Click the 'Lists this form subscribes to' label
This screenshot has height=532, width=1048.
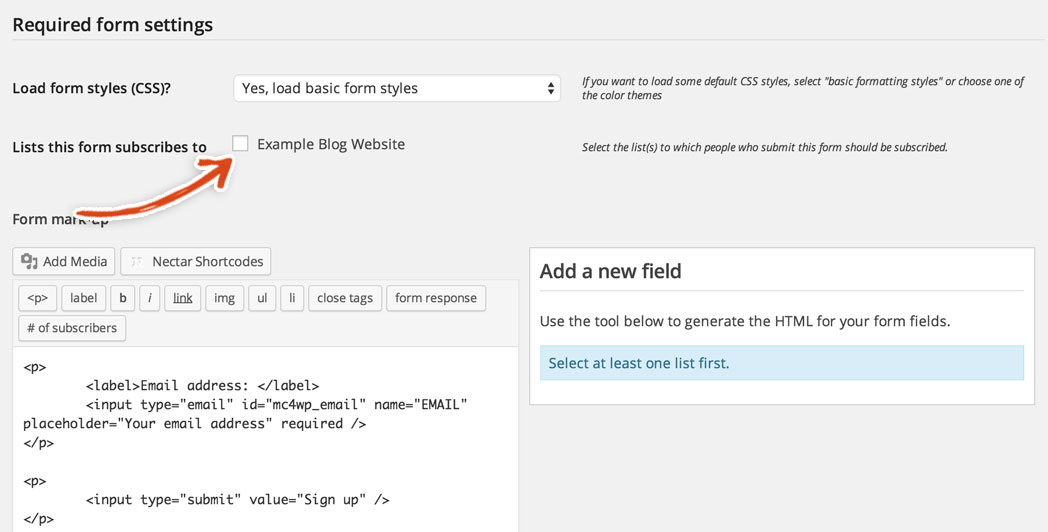[109, 147]
